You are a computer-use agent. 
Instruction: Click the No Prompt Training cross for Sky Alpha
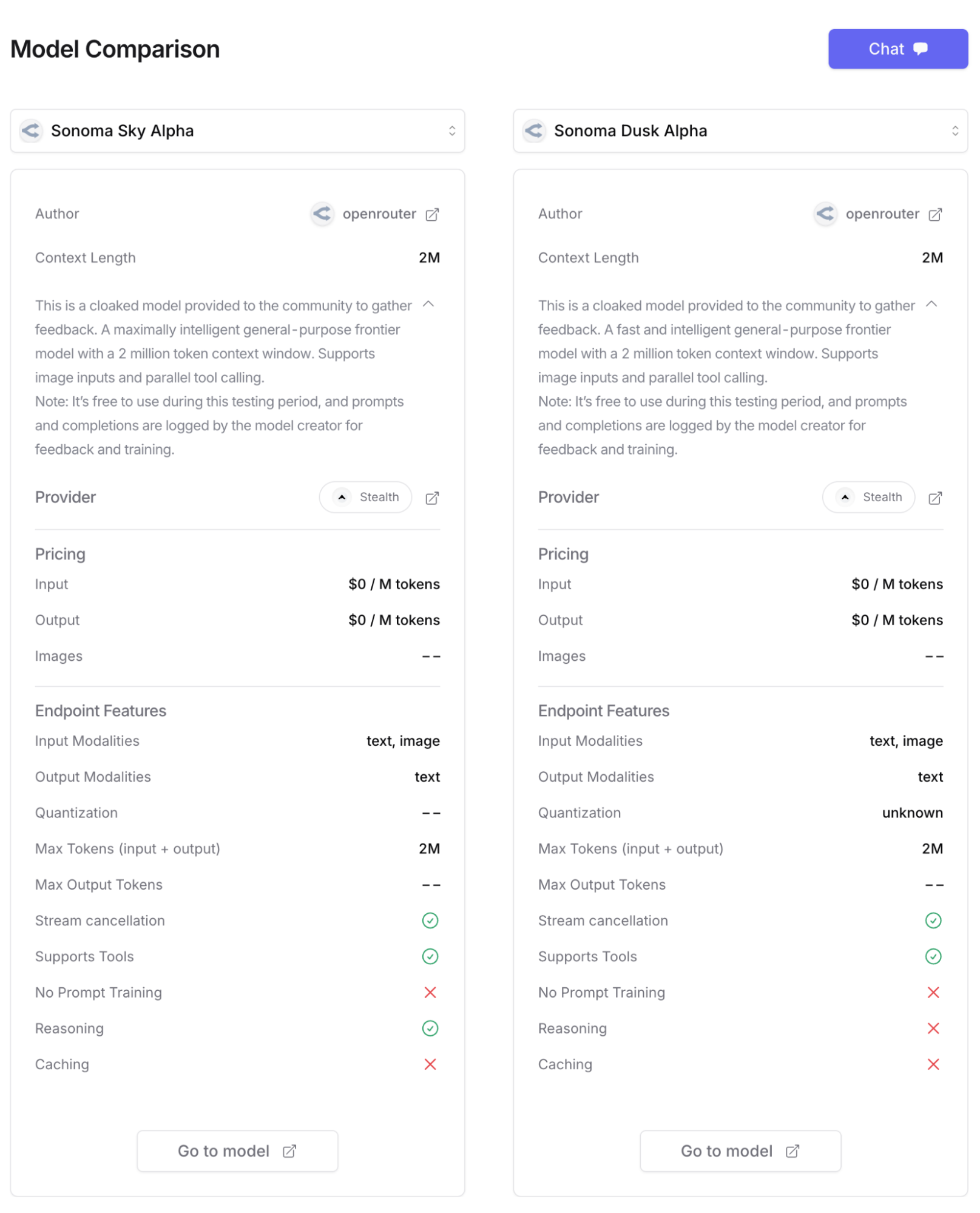pyautogui.click(x=430, y=993)
